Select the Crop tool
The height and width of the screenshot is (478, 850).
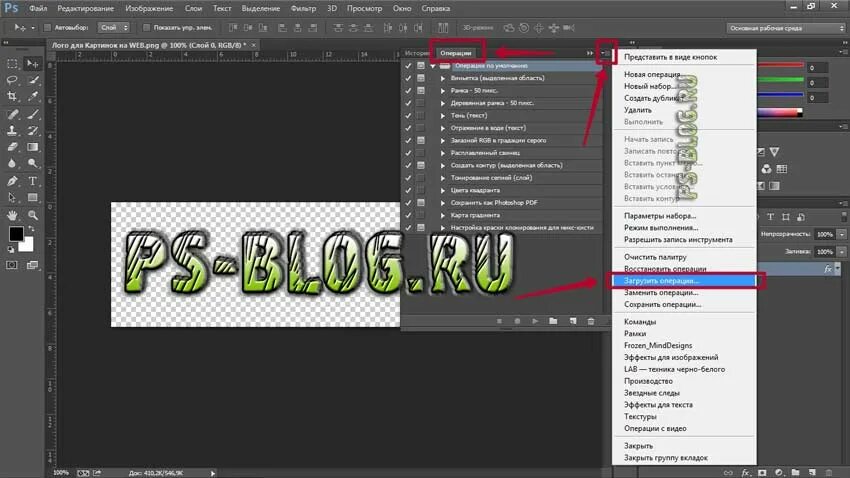pyautogui.click(x=12, y=96)
